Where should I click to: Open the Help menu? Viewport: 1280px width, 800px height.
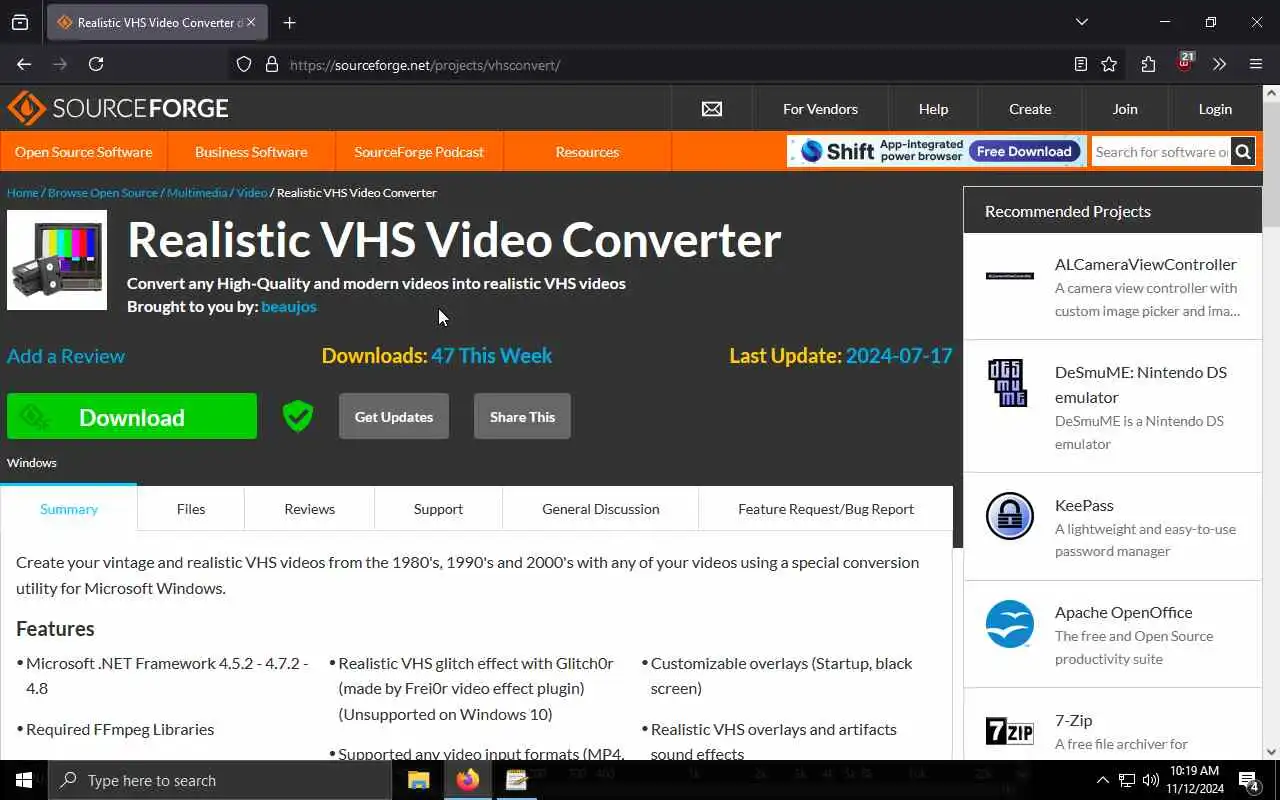click(x=933, y=109)
